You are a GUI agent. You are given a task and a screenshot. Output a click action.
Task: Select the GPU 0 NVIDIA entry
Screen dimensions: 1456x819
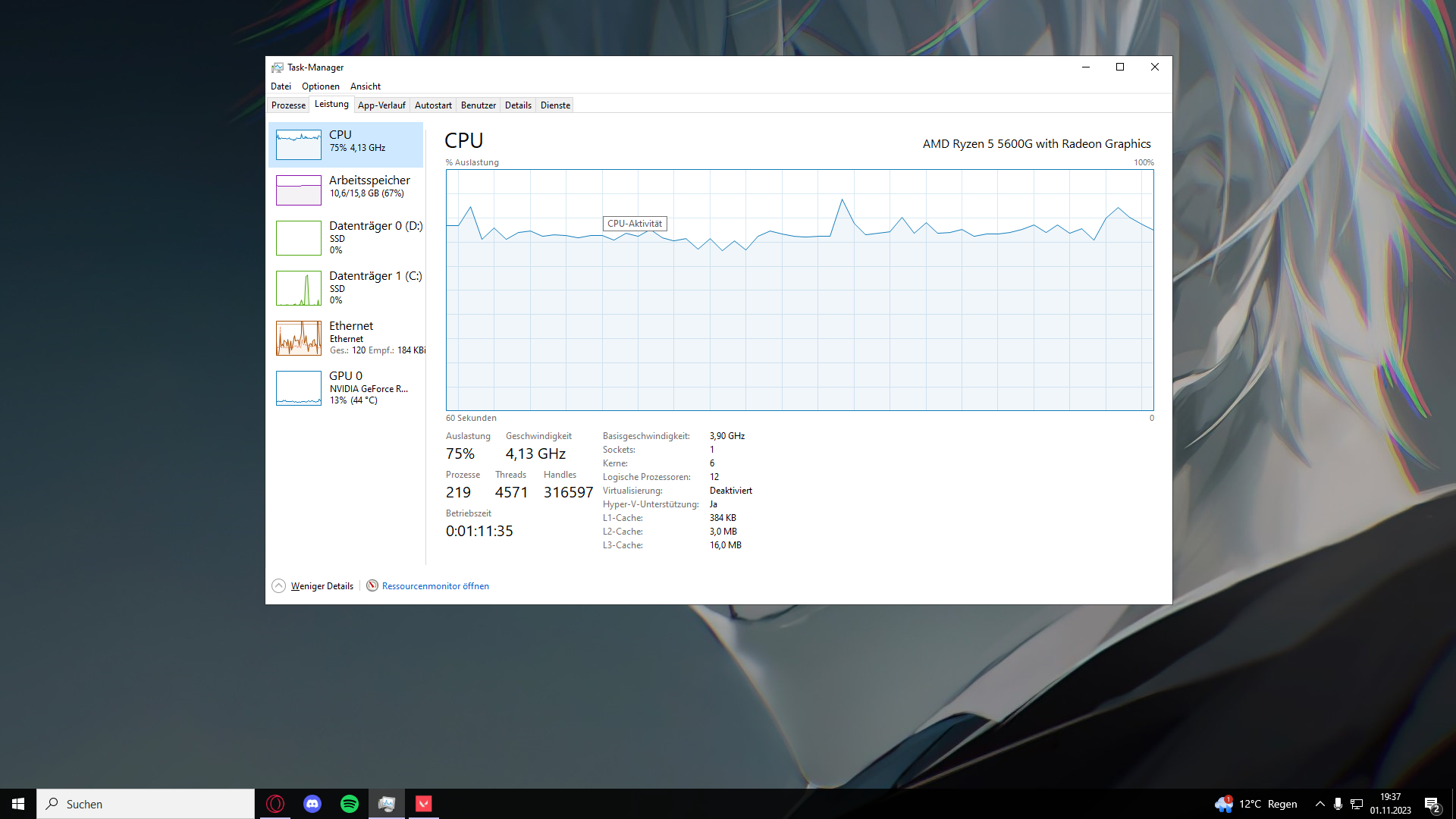347,387
